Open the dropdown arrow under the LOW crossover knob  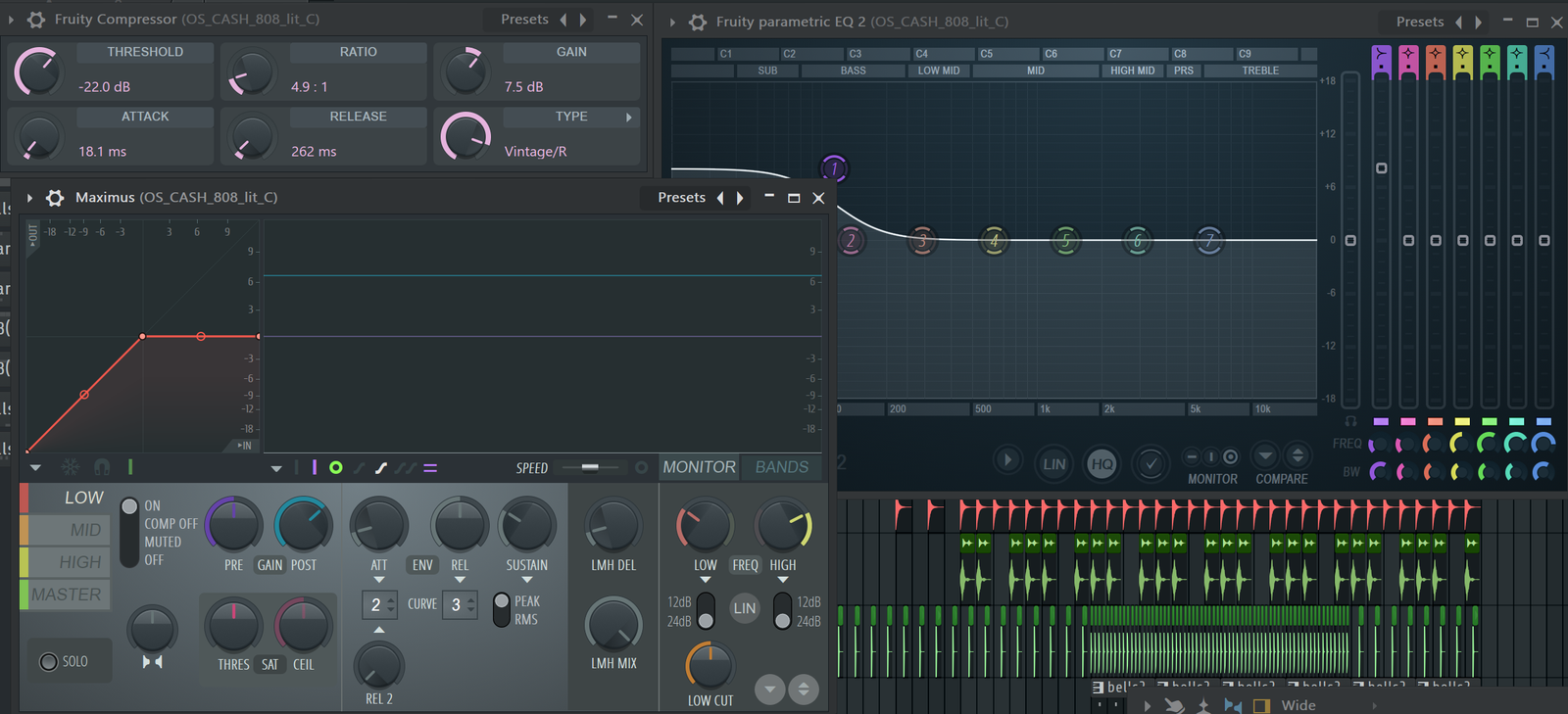705,580
